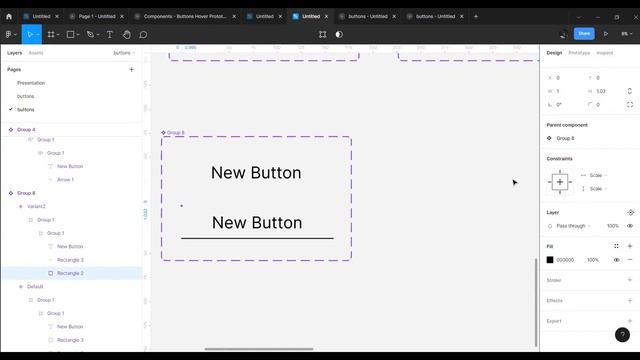The image size is (640, 360).
Task: Select the Rectangle shape tool
Action: (70, 35)
